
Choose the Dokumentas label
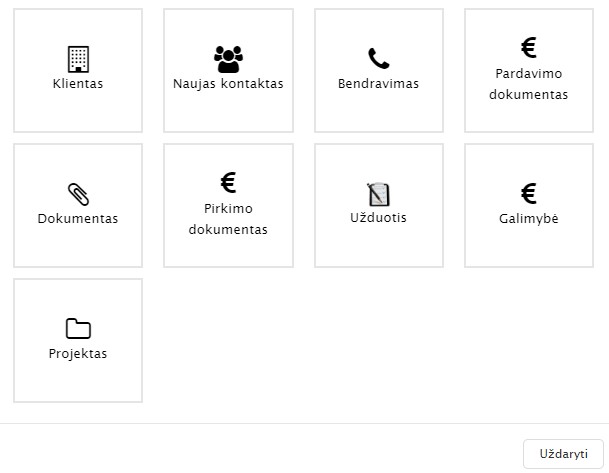78,219
